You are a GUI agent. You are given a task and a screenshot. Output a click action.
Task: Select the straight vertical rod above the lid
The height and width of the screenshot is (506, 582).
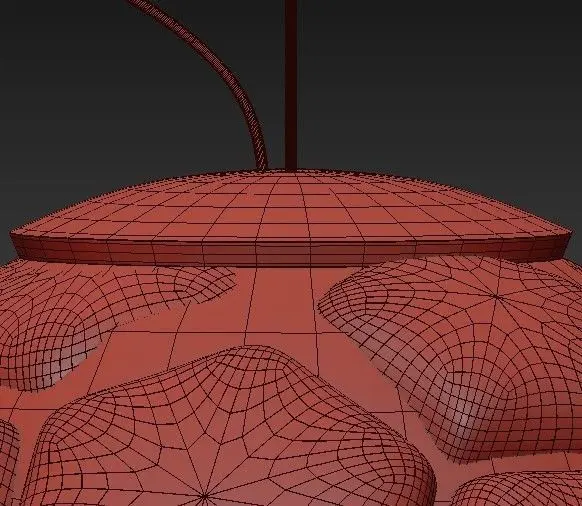click(x=291, y=84)
